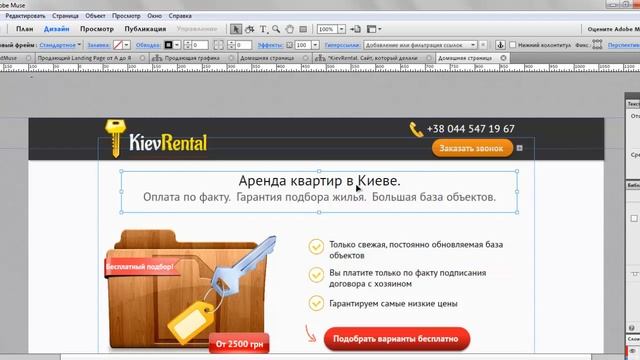Switch to the Публикация mode
Viewport: 640px width, 360px height.
145,29
